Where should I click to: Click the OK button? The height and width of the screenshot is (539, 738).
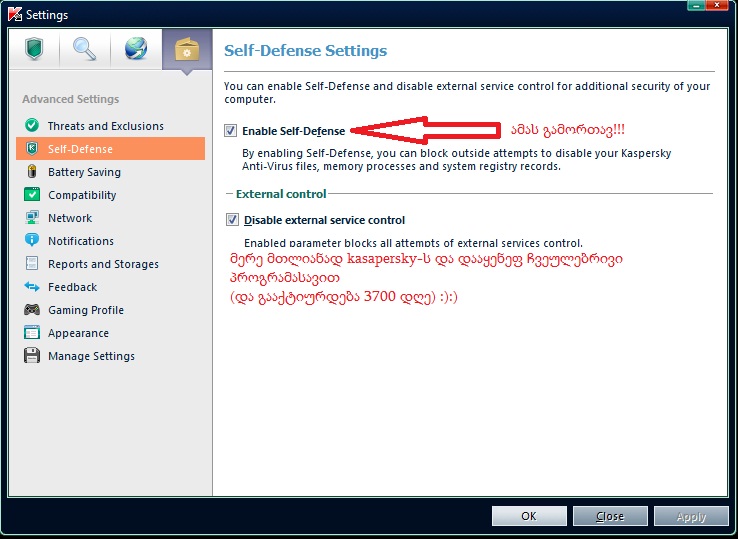point(529,516)
